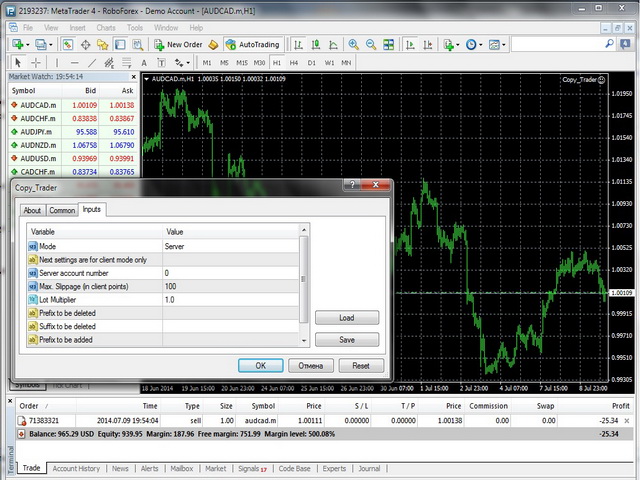The image size is (640, 480).
Task: Click New Order button
Action: click(x=178, y=44)
